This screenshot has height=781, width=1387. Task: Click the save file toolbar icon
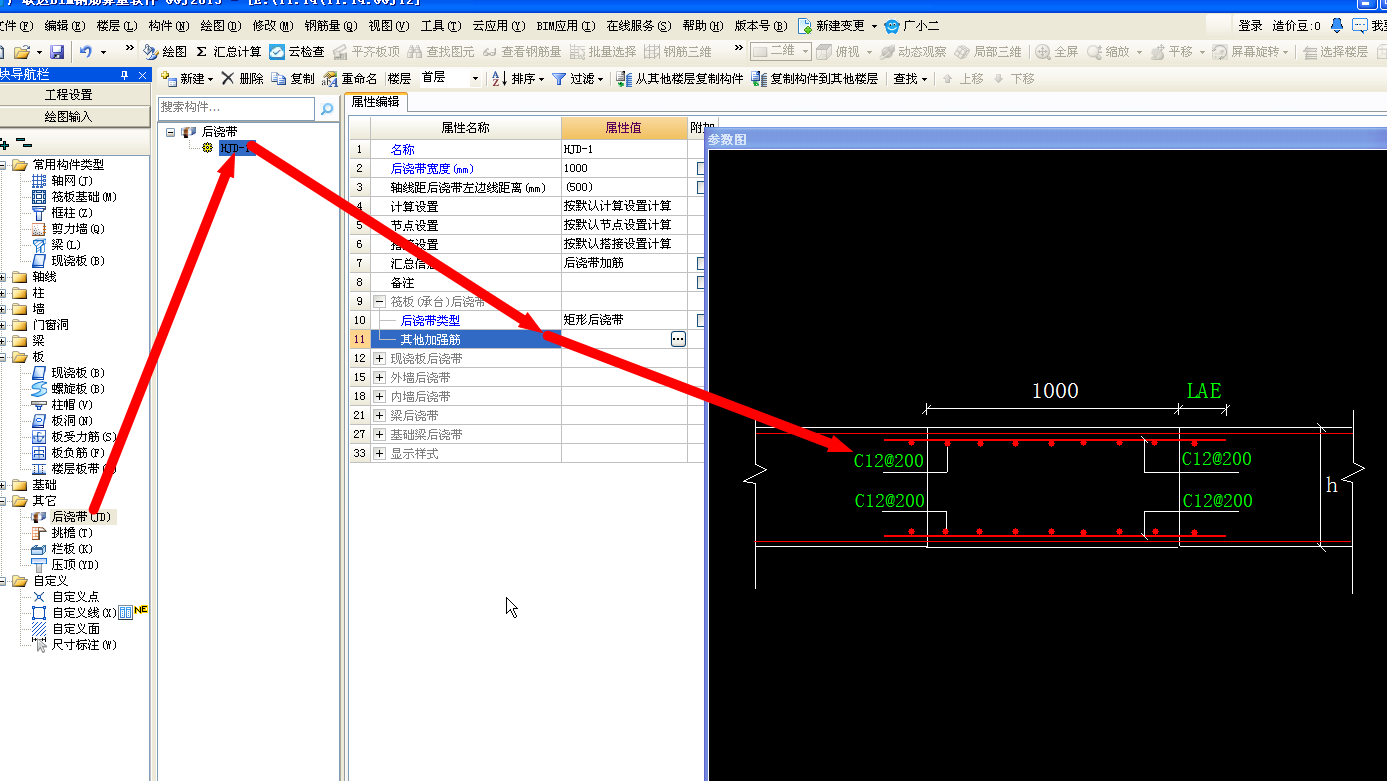point(57,51)
